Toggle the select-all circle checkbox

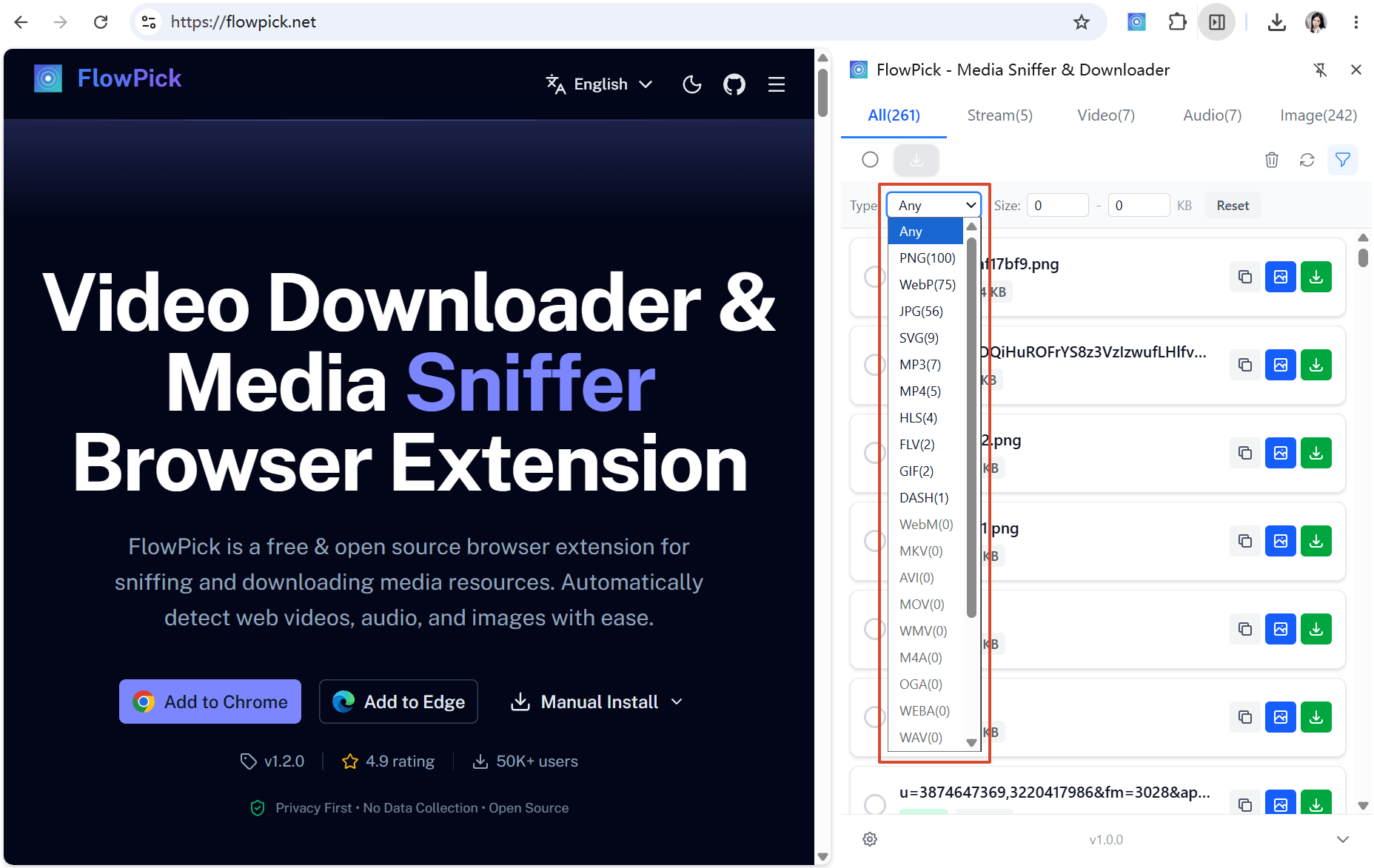click(871, 160)
